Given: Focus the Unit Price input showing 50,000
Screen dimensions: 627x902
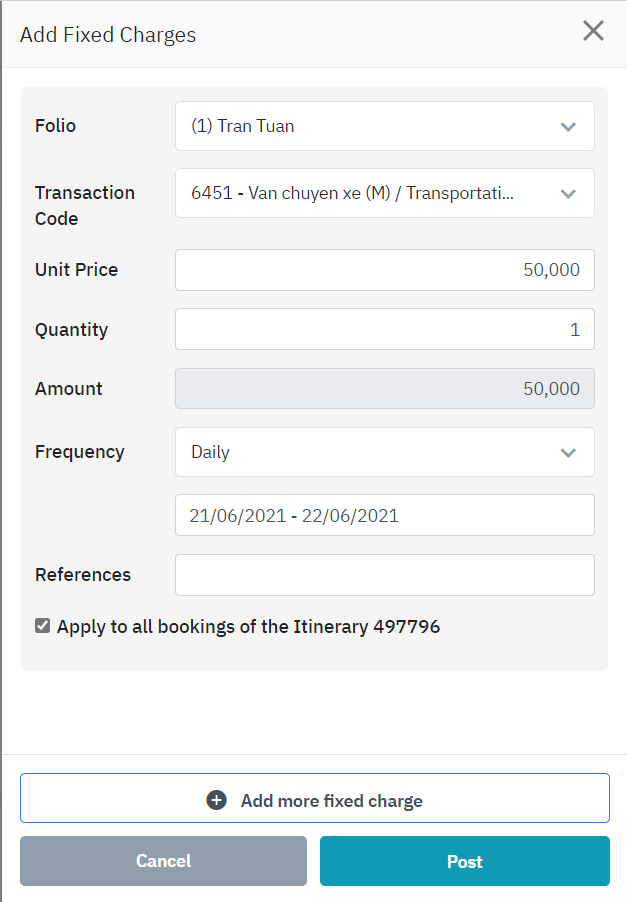Looking at the screenshot, I should (x=384, y=270).
